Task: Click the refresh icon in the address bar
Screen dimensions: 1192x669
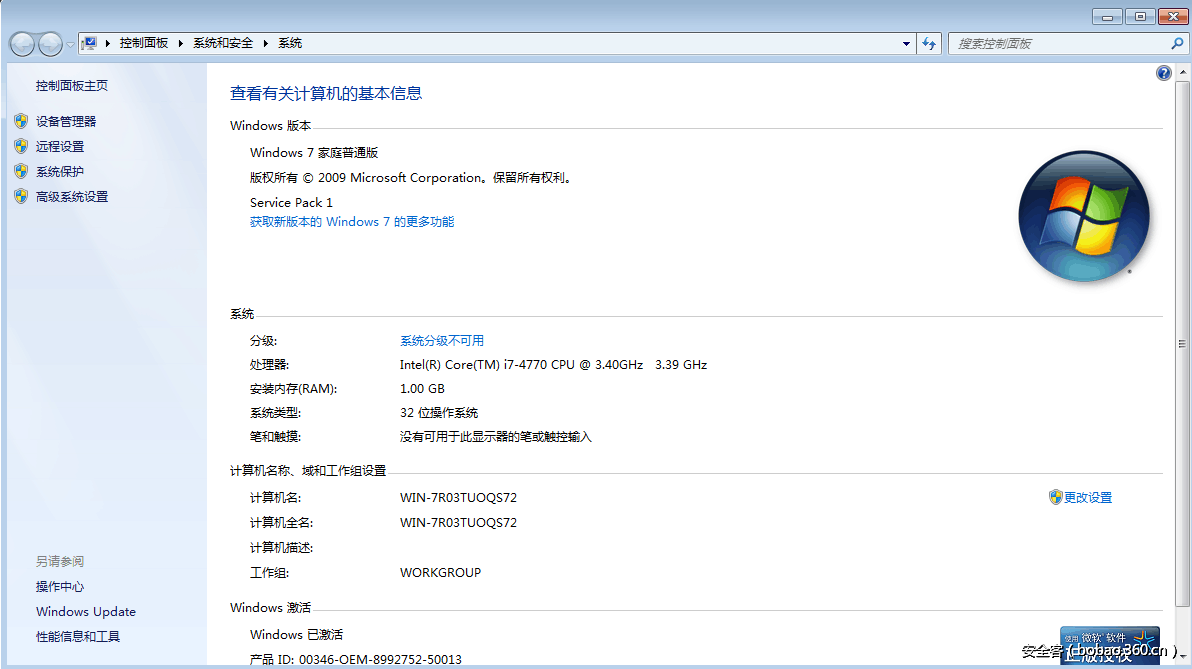Action: tap(929, 43)
